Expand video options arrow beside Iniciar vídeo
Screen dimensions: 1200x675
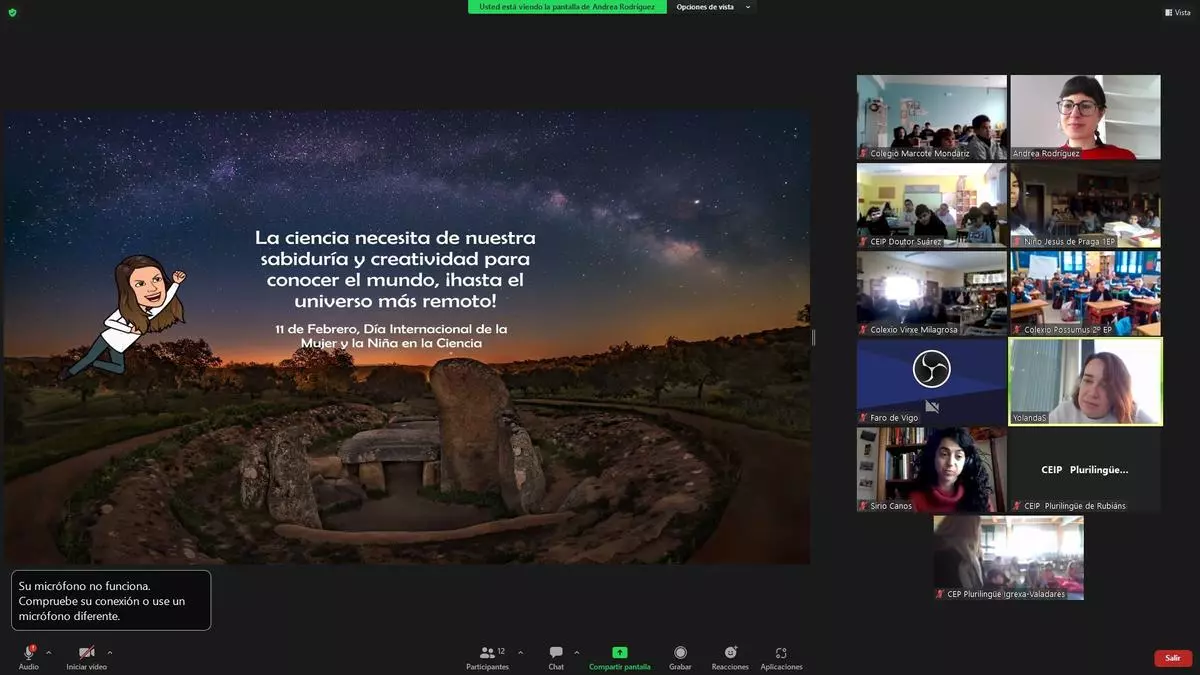(x=110, y=652)
